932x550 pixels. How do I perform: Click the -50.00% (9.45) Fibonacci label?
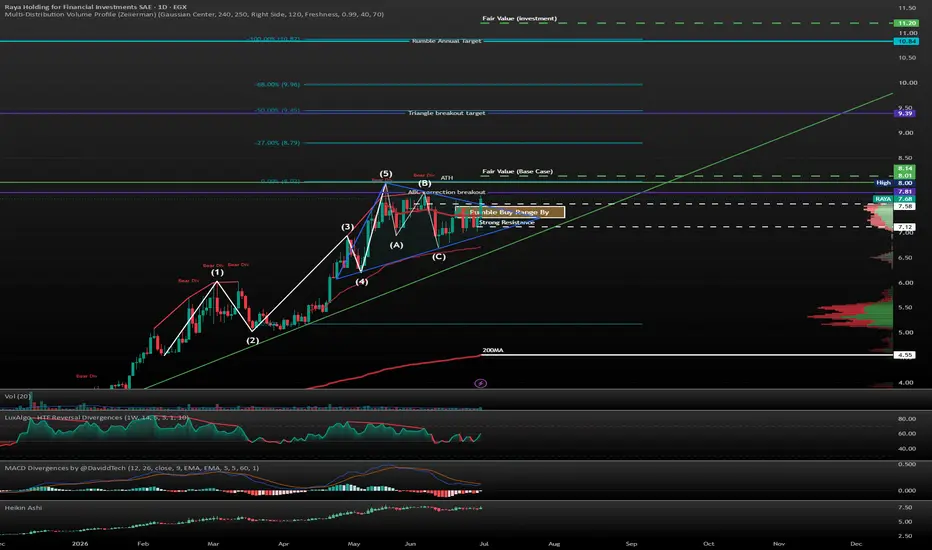[278, 111]
